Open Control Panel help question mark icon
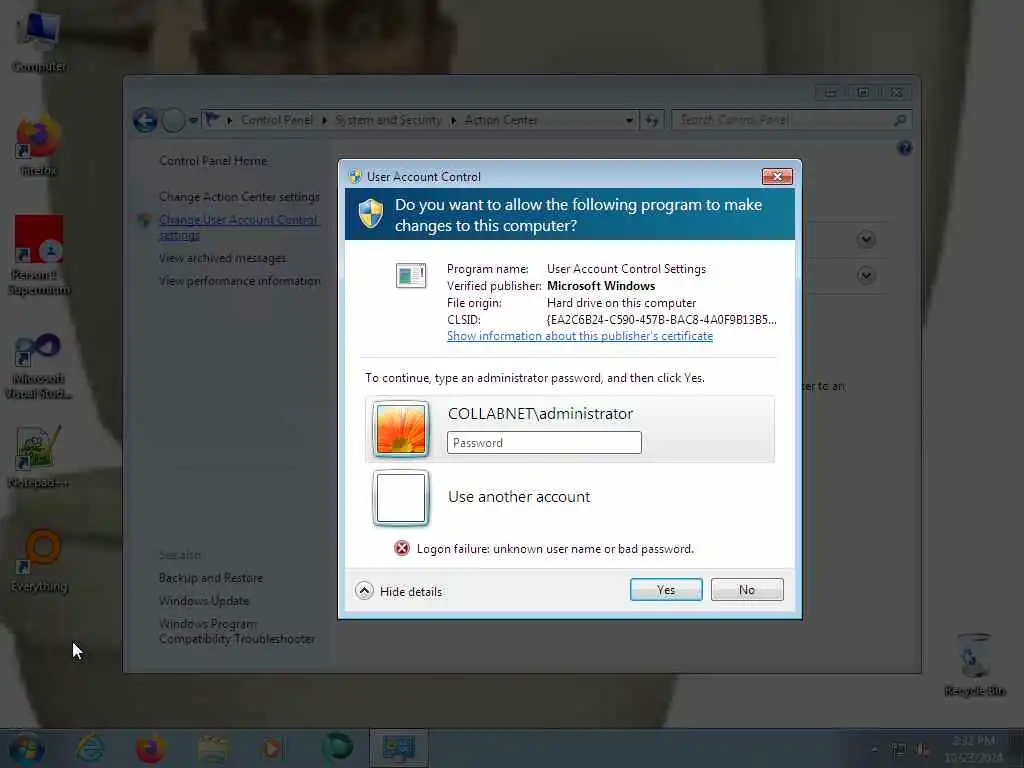Screen dimensions: 1024x768 point(904,148)
